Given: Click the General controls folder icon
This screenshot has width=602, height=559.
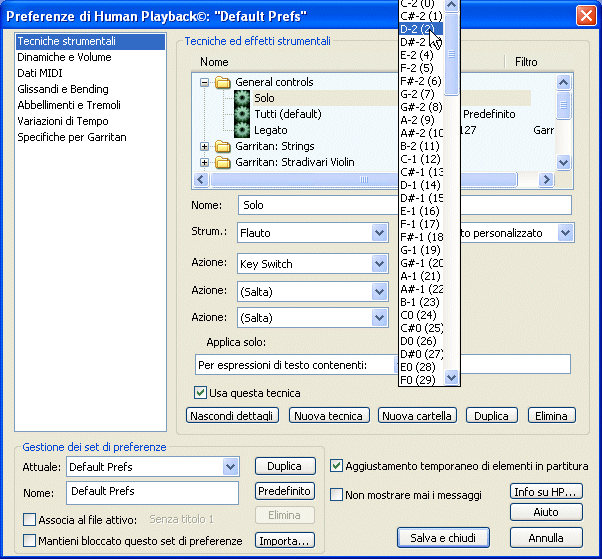Looking at the screenshot, I should [222, 82].
